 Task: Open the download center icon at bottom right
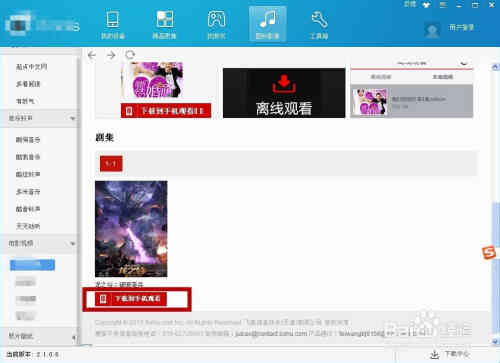[434, 354]
